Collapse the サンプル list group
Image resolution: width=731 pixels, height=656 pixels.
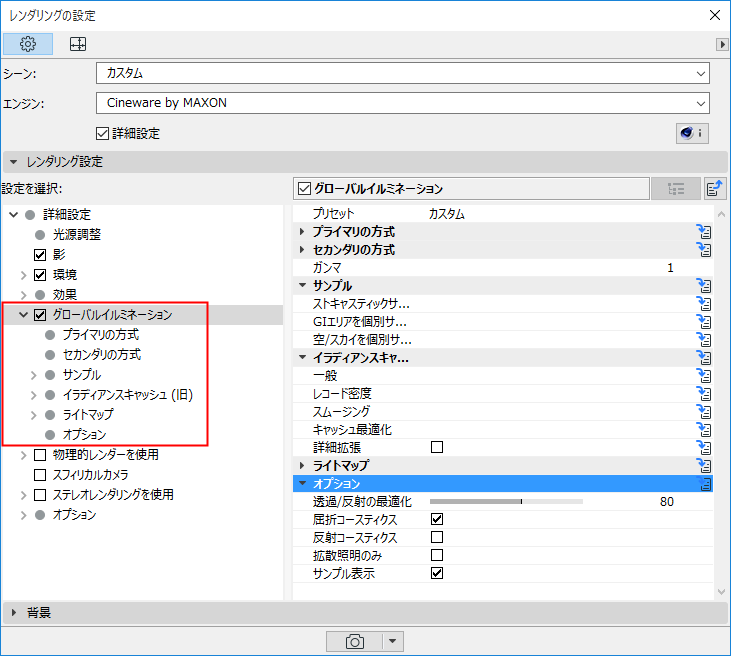pos(303,285)
